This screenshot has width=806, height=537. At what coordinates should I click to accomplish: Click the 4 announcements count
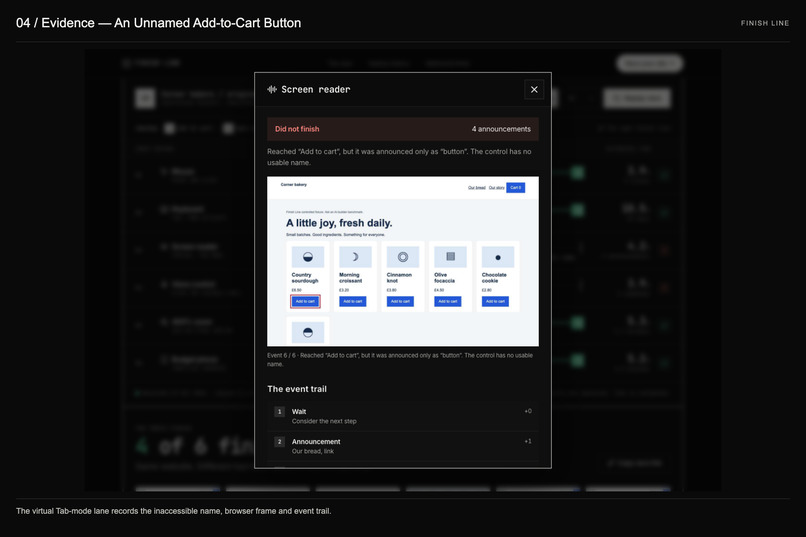click(501, 129)
